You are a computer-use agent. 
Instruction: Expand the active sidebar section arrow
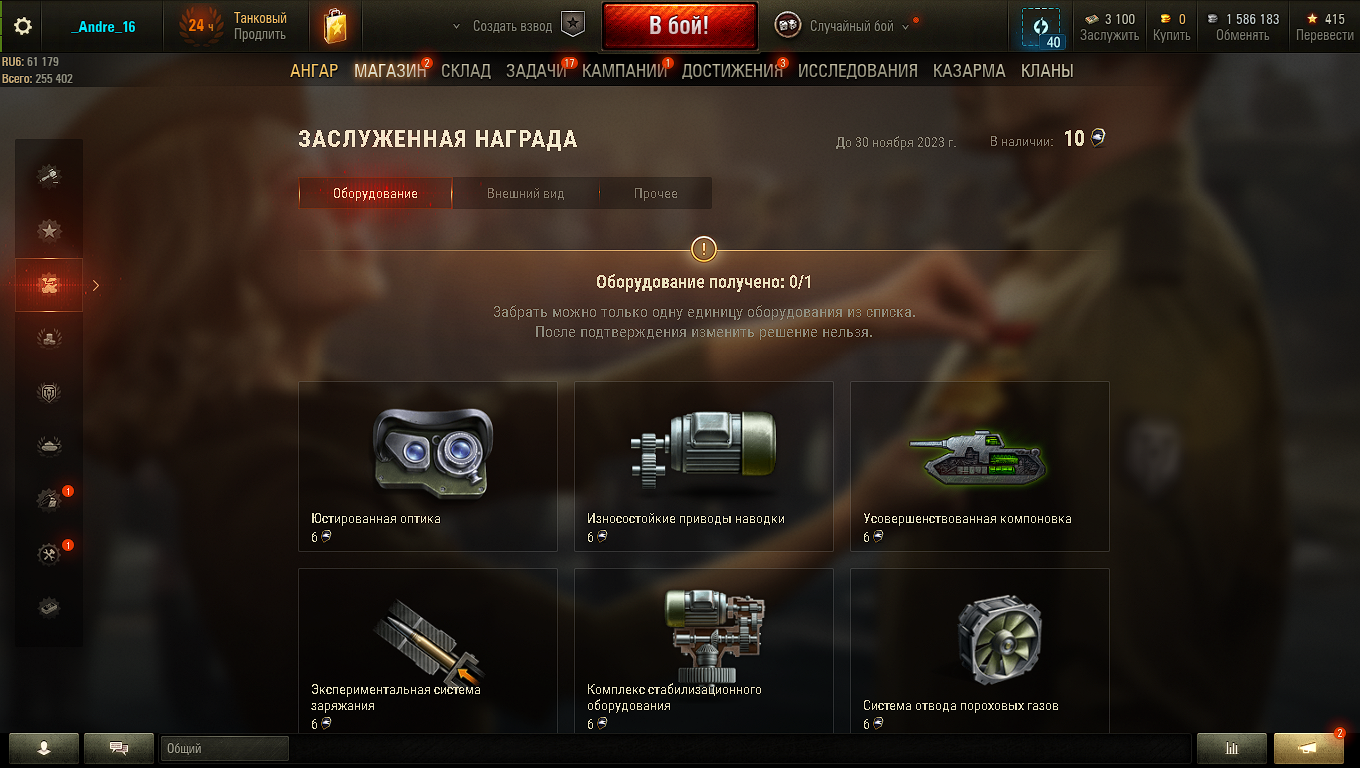point(96,285)
